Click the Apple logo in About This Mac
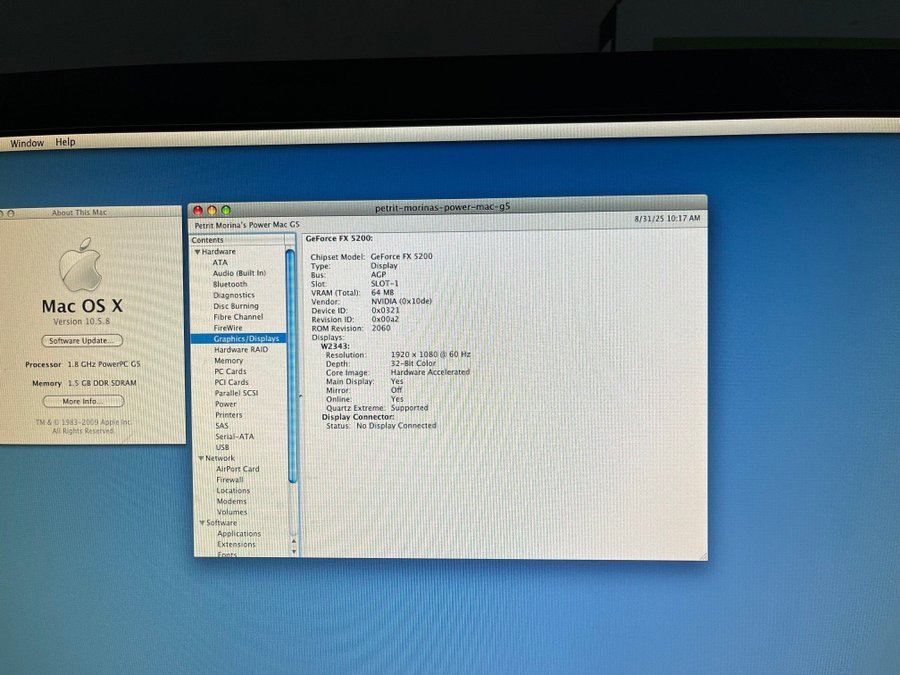The image size is (900, 675). 80,265
